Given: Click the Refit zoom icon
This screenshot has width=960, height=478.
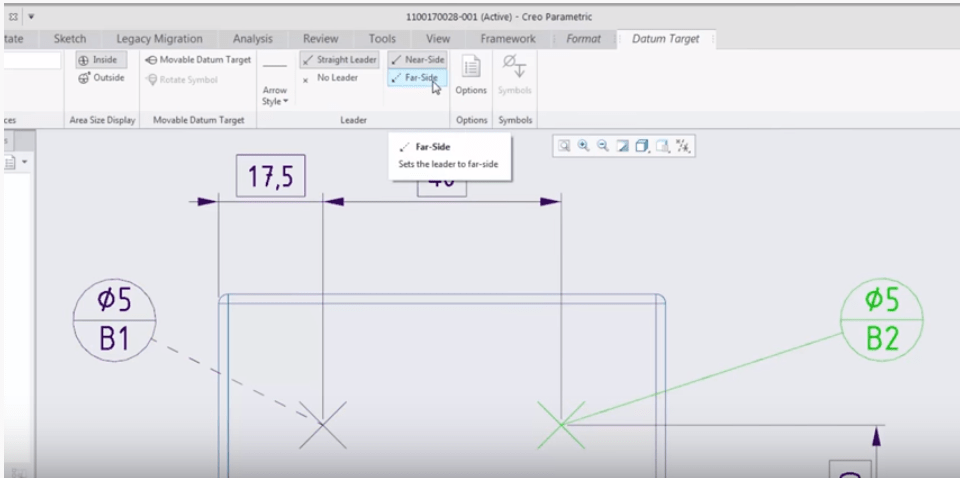Looking at the screenshot, I should coord(565,146).
